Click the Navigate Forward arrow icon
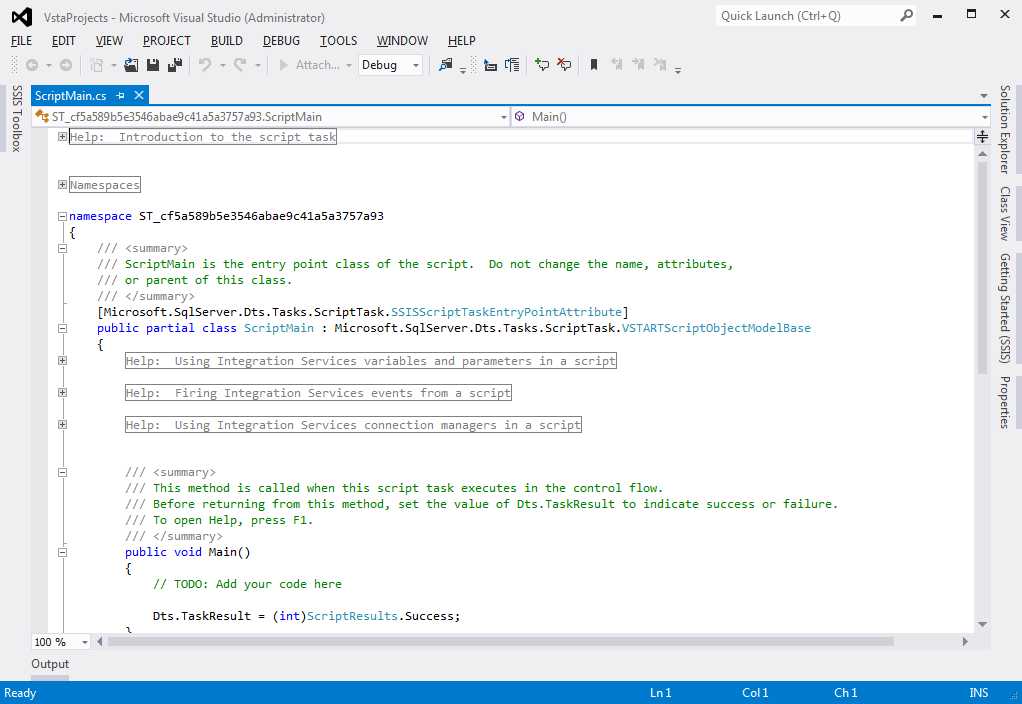The image size is (1022, 704). pos(66,65)
